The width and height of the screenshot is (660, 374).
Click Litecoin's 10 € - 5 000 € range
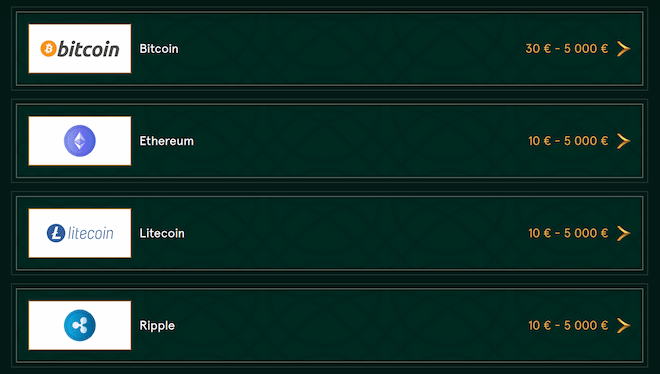click(x=568, y=233)
